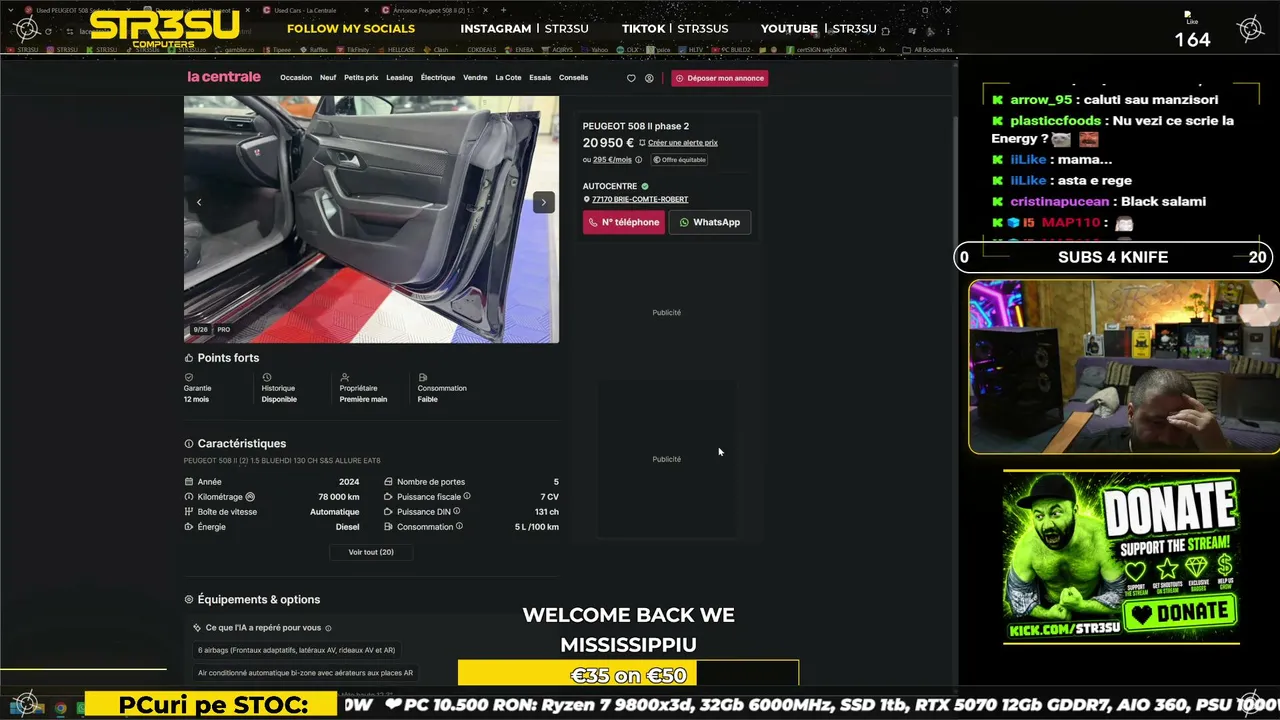Open the Essais navigation link
1280x720 pixels.
(540, 78)
